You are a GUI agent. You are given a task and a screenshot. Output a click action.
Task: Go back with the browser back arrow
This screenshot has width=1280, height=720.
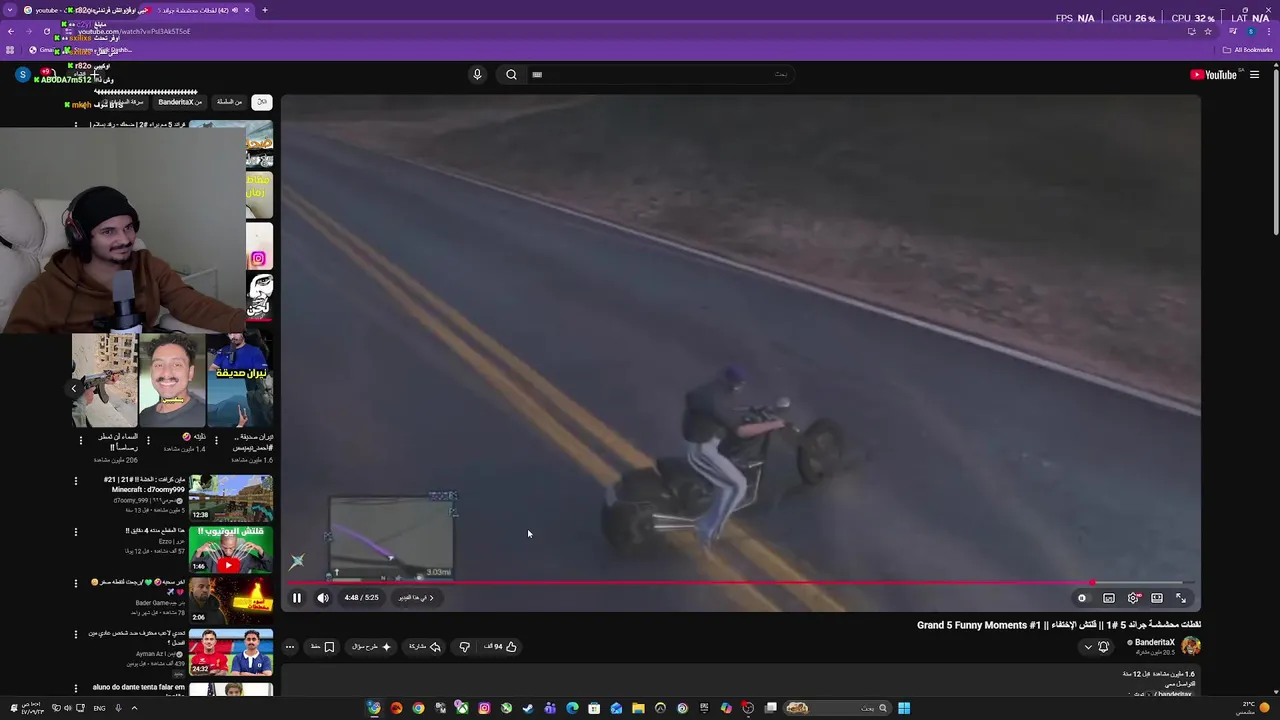11,31
